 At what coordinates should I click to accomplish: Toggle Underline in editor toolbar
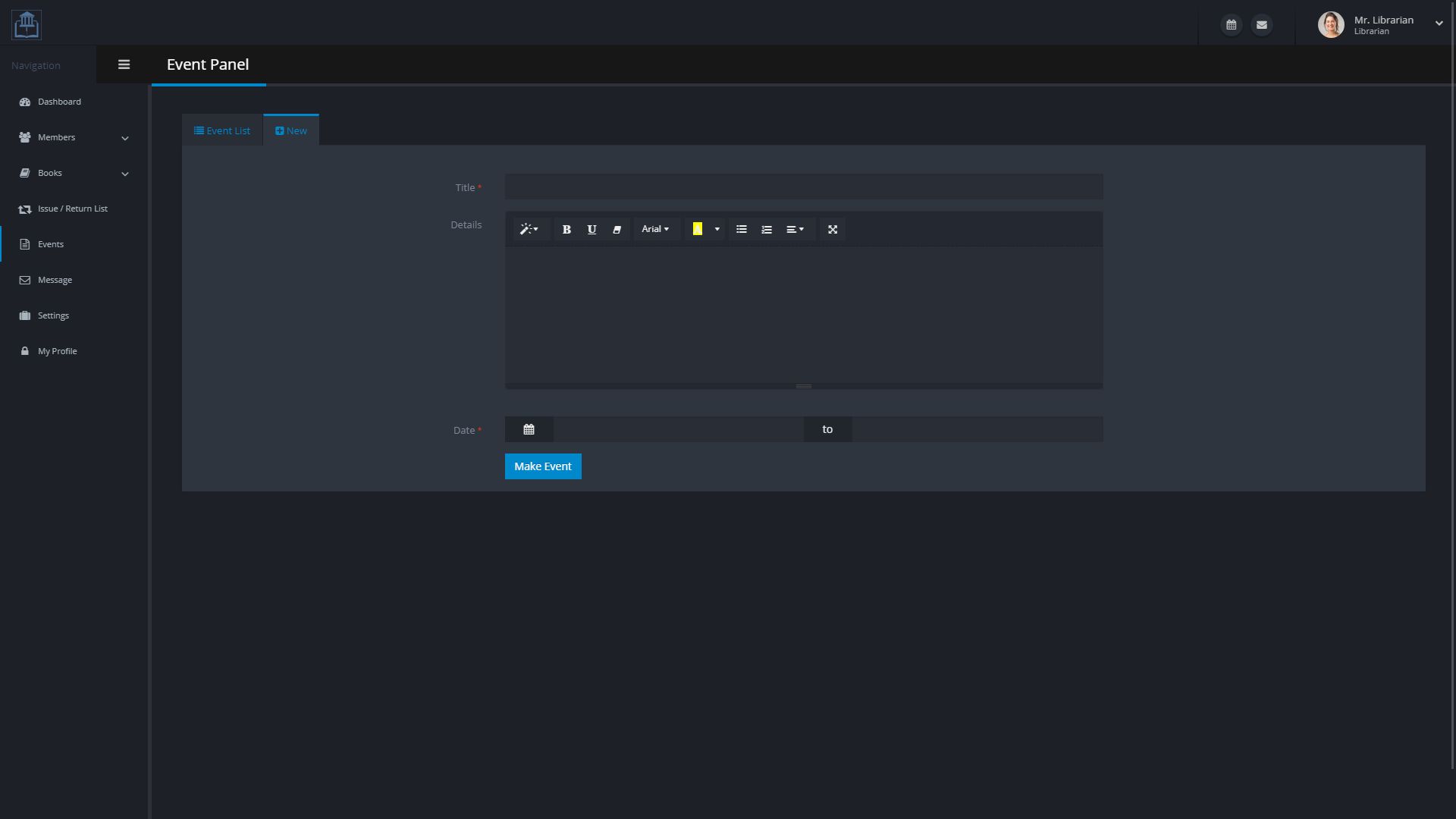pos(591,229)
